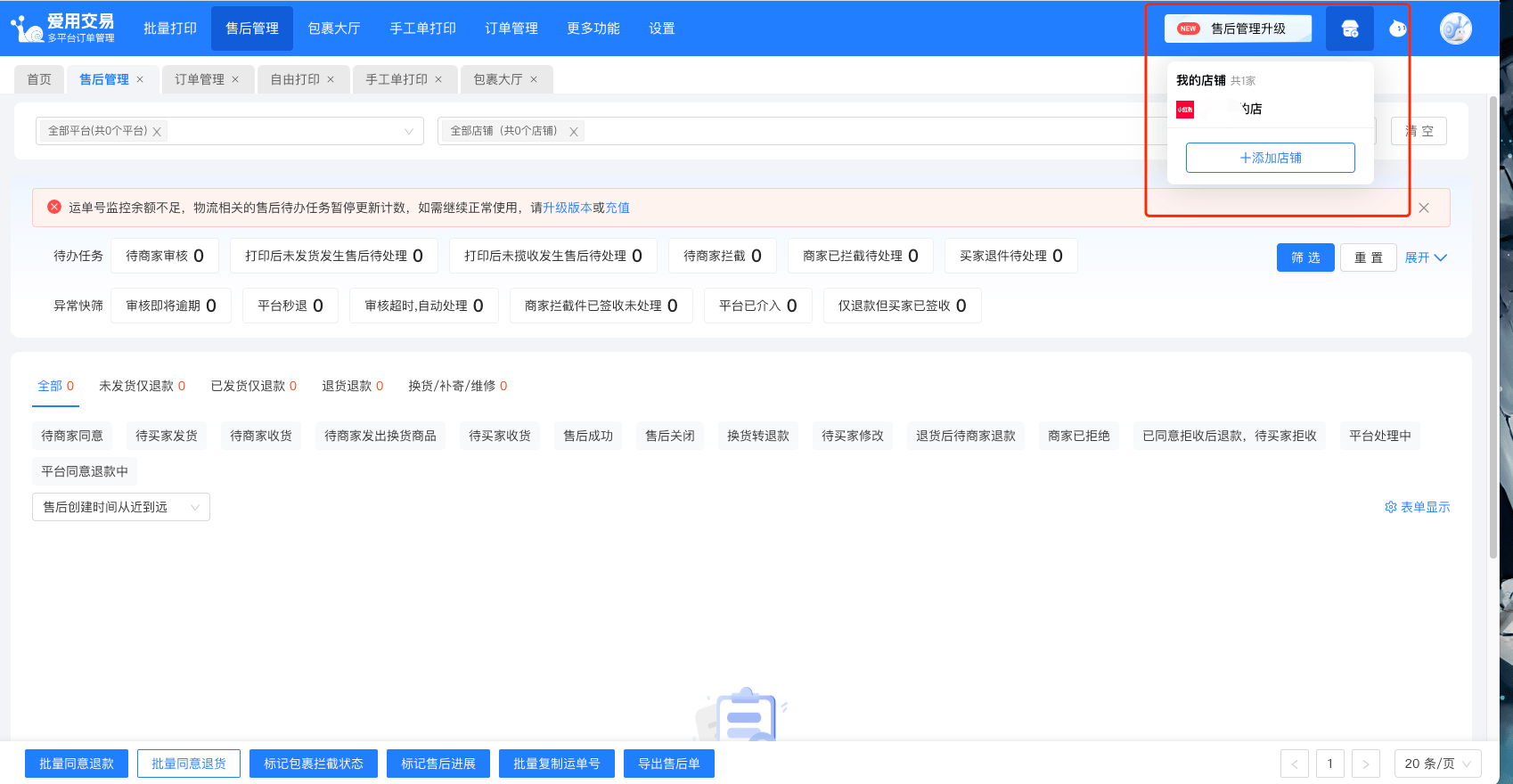This screenshot has height=784, width=1513.
Task: Open the store list icon in header
Action: [x=1350, y=29]
